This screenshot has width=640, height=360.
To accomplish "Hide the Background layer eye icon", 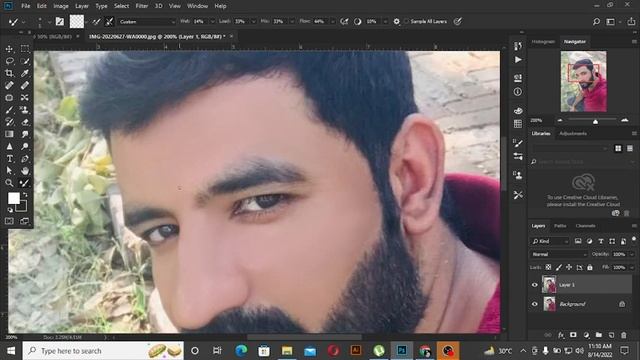I will tap(535, 304).
